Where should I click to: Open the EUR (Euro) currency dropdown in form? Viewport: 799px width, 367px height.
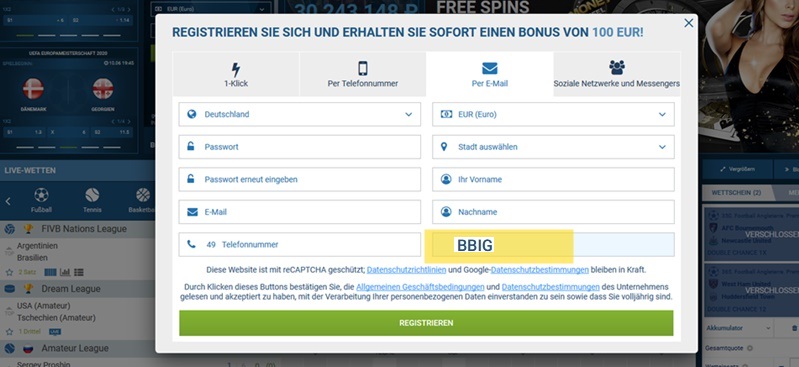[553, 114]
